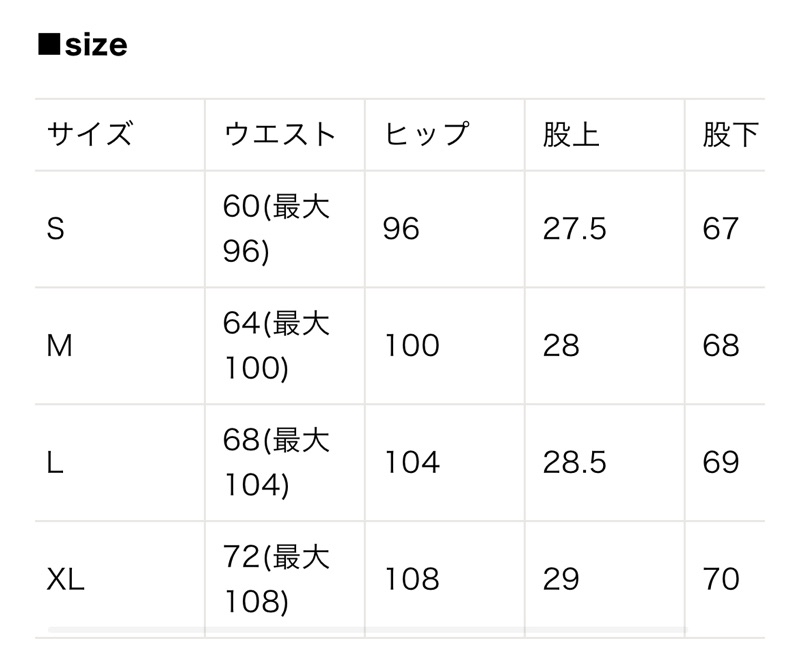Select the ウエスト column header
800x663 pixels.
[x=280, y=134]
